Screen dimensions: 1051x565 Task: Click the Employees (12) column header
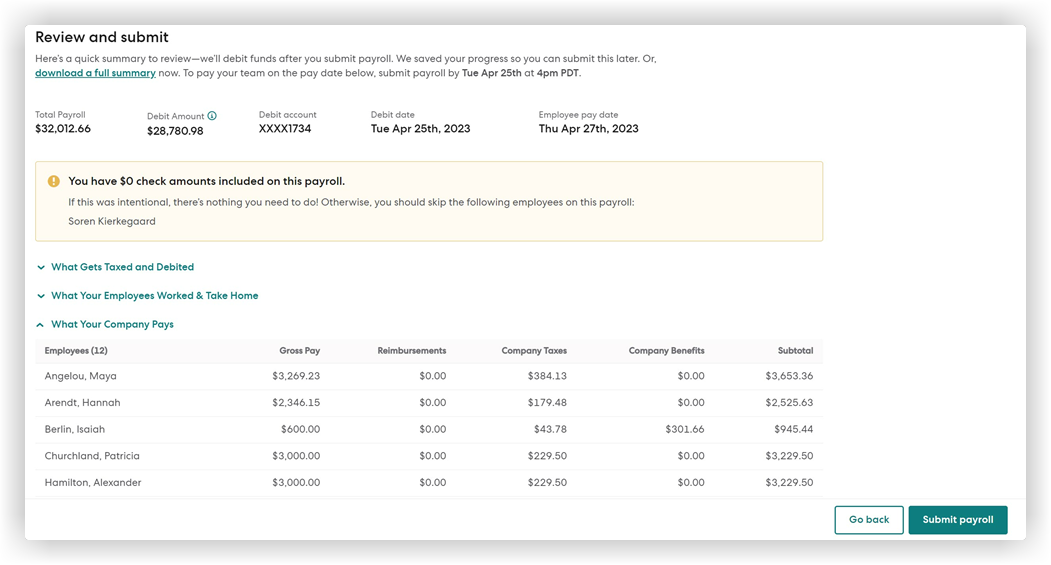click(76, 351)
